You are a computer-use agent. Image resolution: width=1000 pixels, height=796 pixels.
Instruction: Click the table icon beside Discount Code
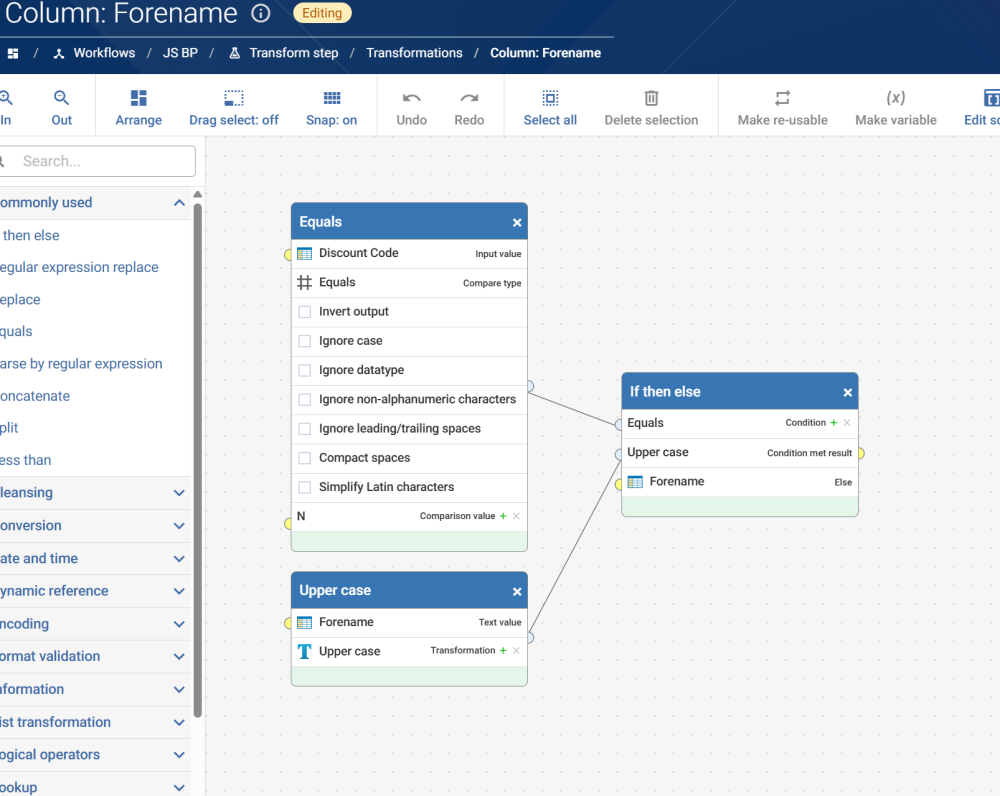[x=305, y=254]
